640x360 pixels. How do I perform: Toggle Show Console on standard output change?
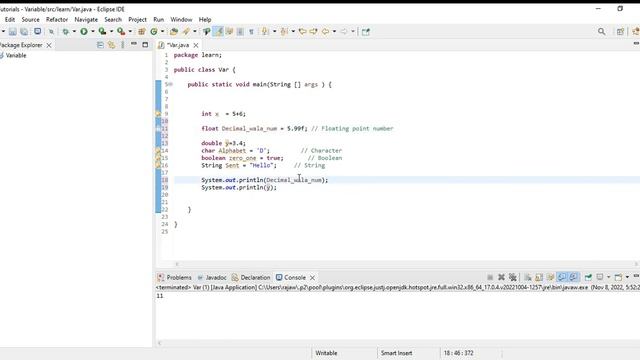pos(562,277)
